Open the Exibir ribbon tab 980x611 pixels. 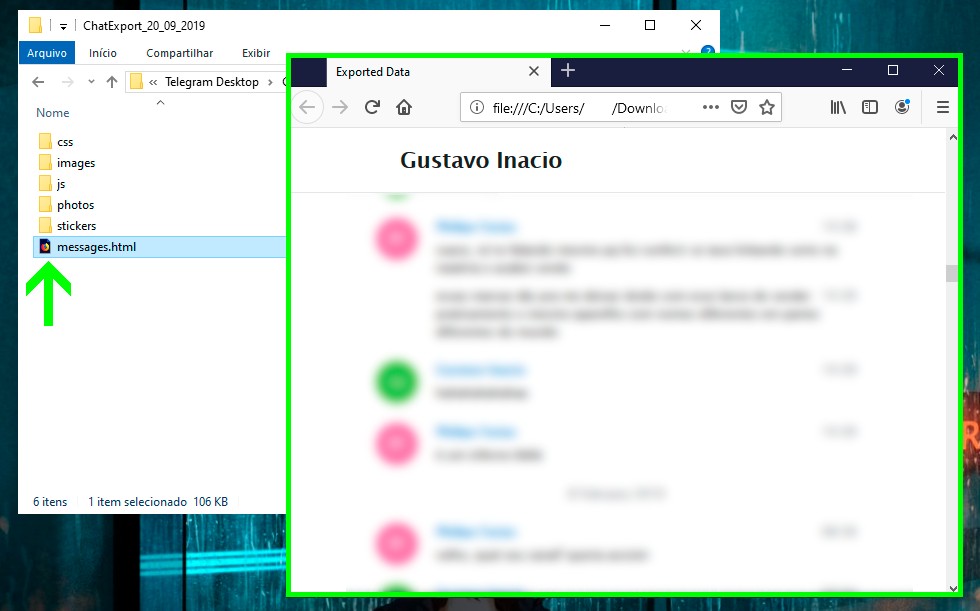pyautogui.click(x=256, y=53)
